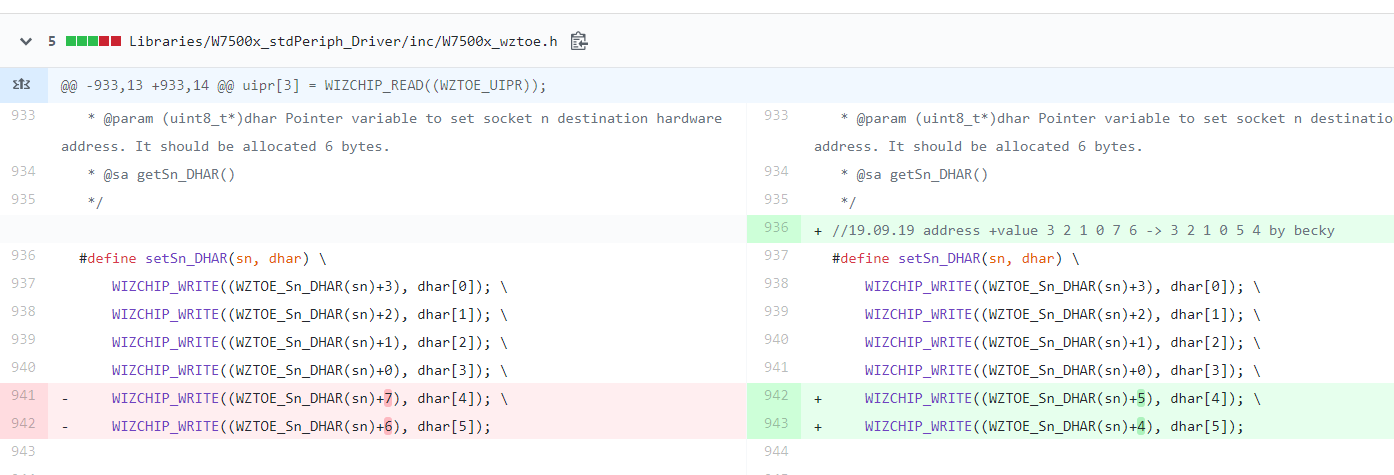This screenshot has width=1394, height=475.
Task: Click left line number 933
Action: (x=22, y=116)
